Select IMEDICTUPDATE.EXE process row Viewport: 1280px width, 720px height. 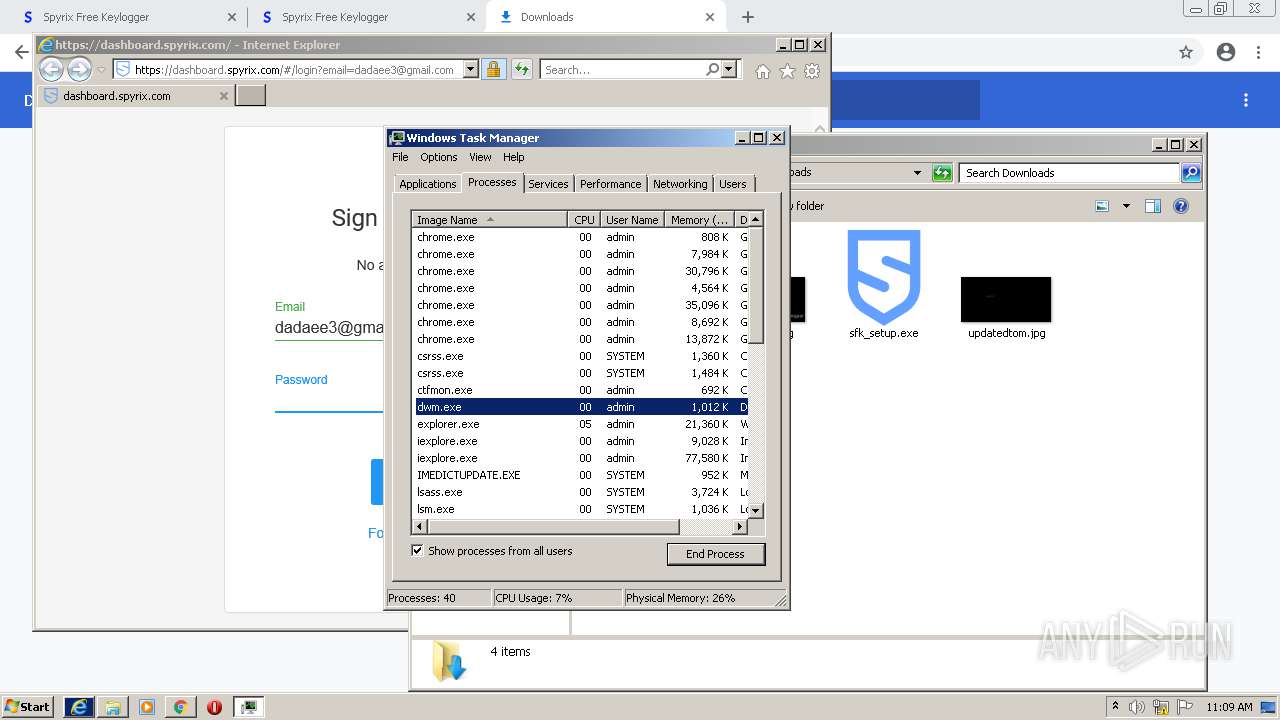(x=581, y=475)
